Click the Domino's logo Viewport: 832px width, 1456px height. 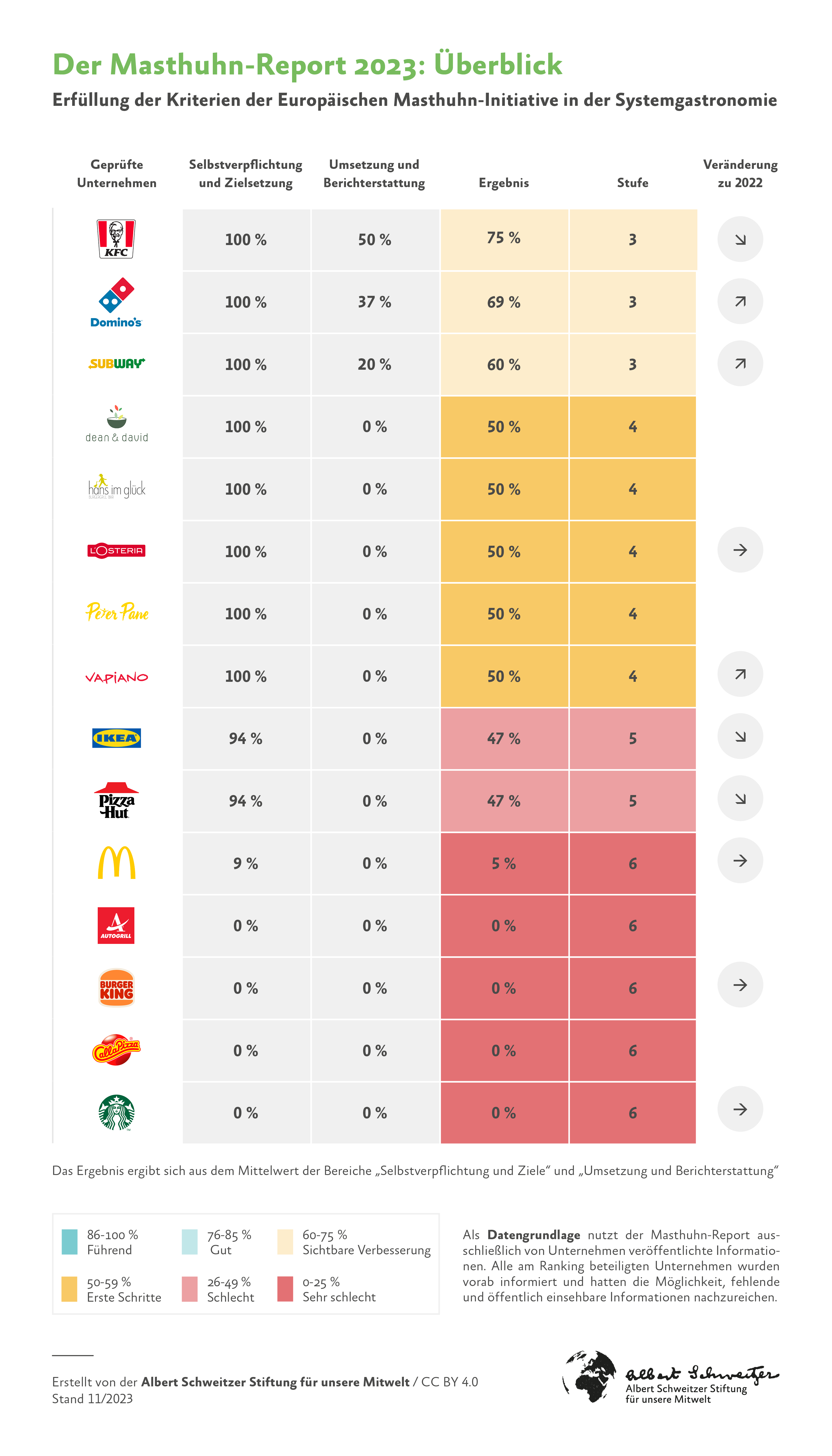[116, 302]
